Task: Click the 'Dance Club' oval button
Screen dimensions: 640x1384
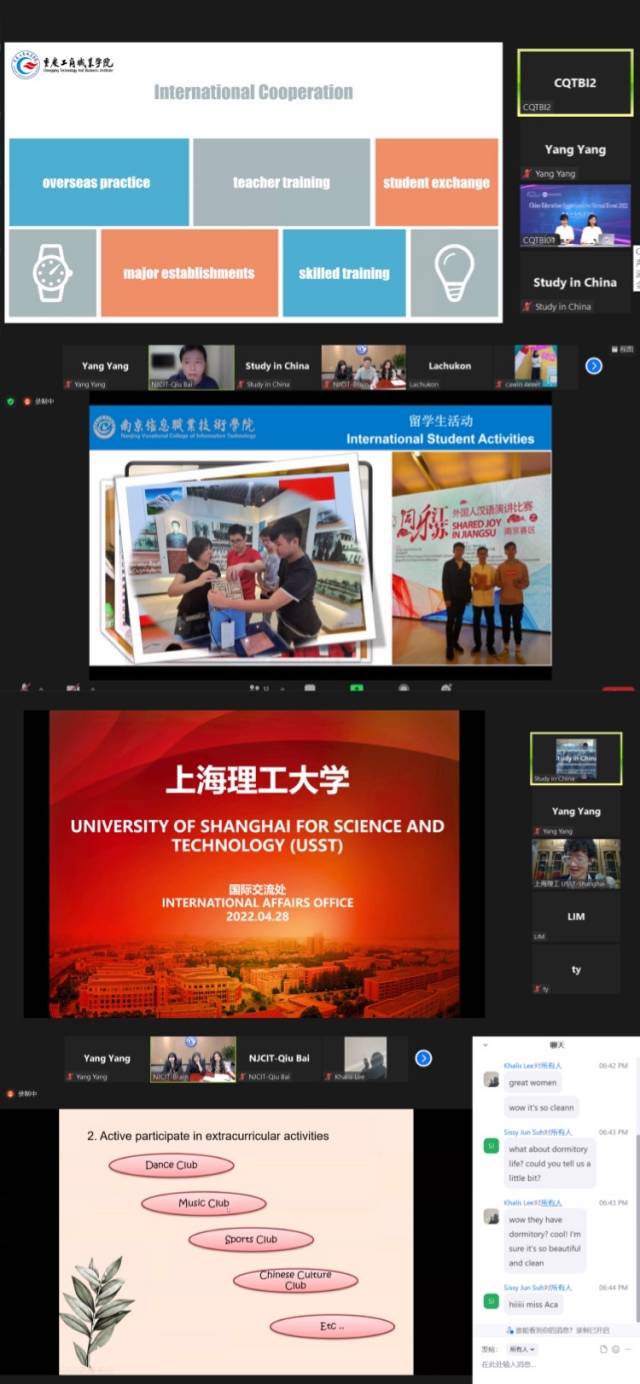Action: [x=171, y=1165]
